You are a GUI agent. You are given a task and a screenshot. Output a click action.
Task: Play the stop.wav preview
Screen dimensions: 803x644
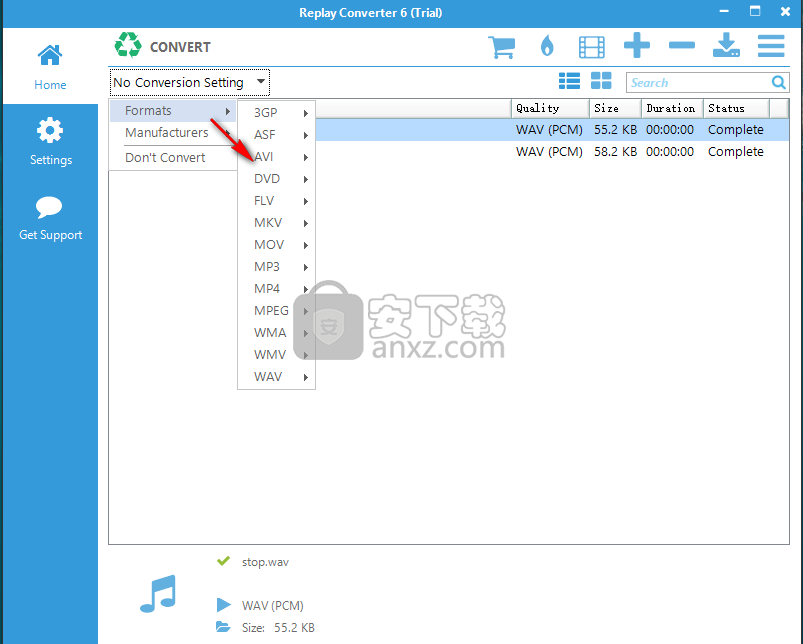[x=223, y=605]
